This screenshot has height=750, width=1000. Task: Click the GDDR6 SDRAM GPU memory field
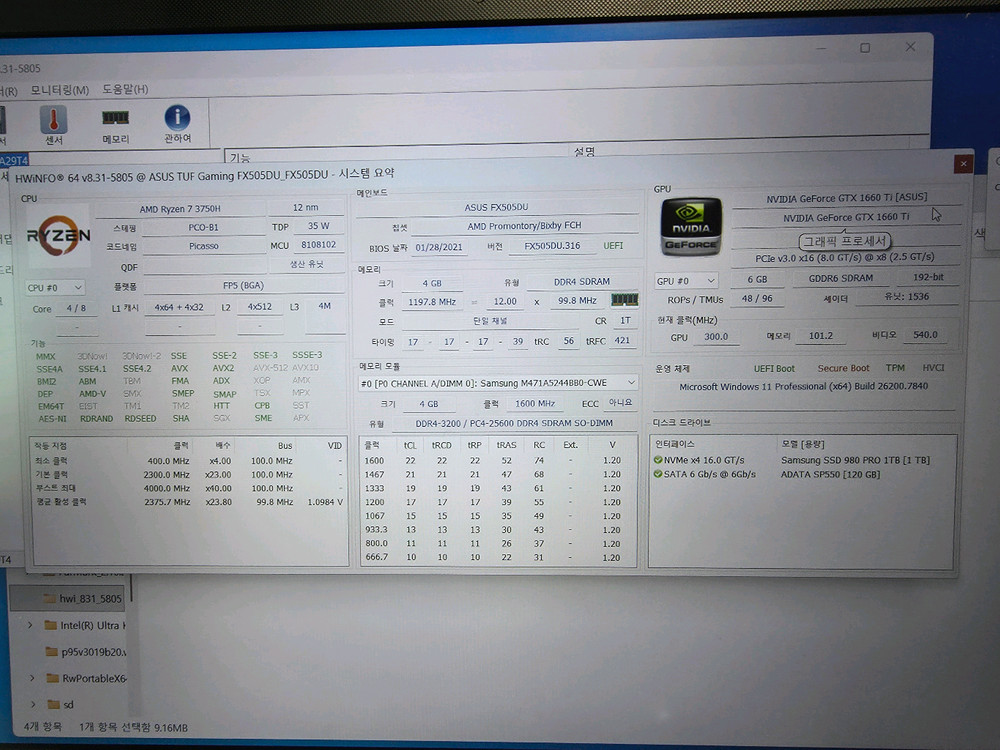tap(841, 278)
